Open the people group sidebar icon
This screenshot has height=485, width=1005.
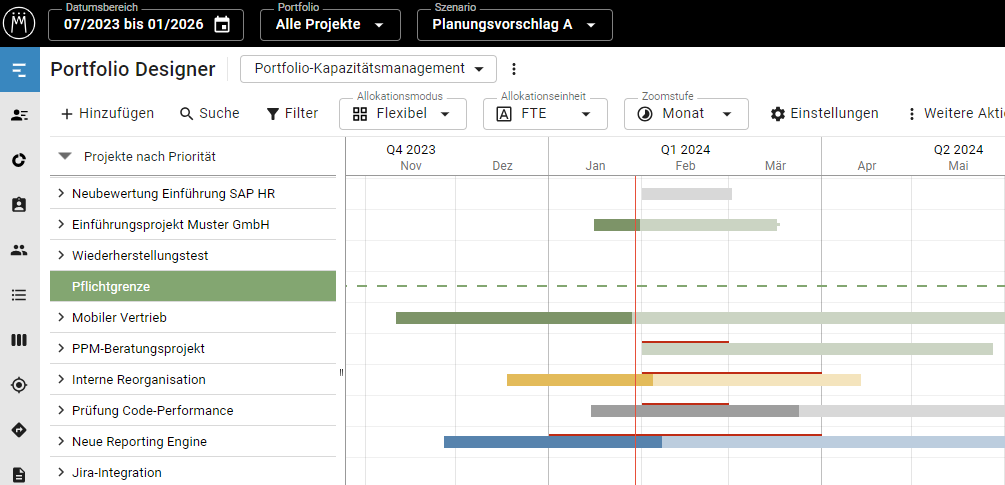(20, 251)
